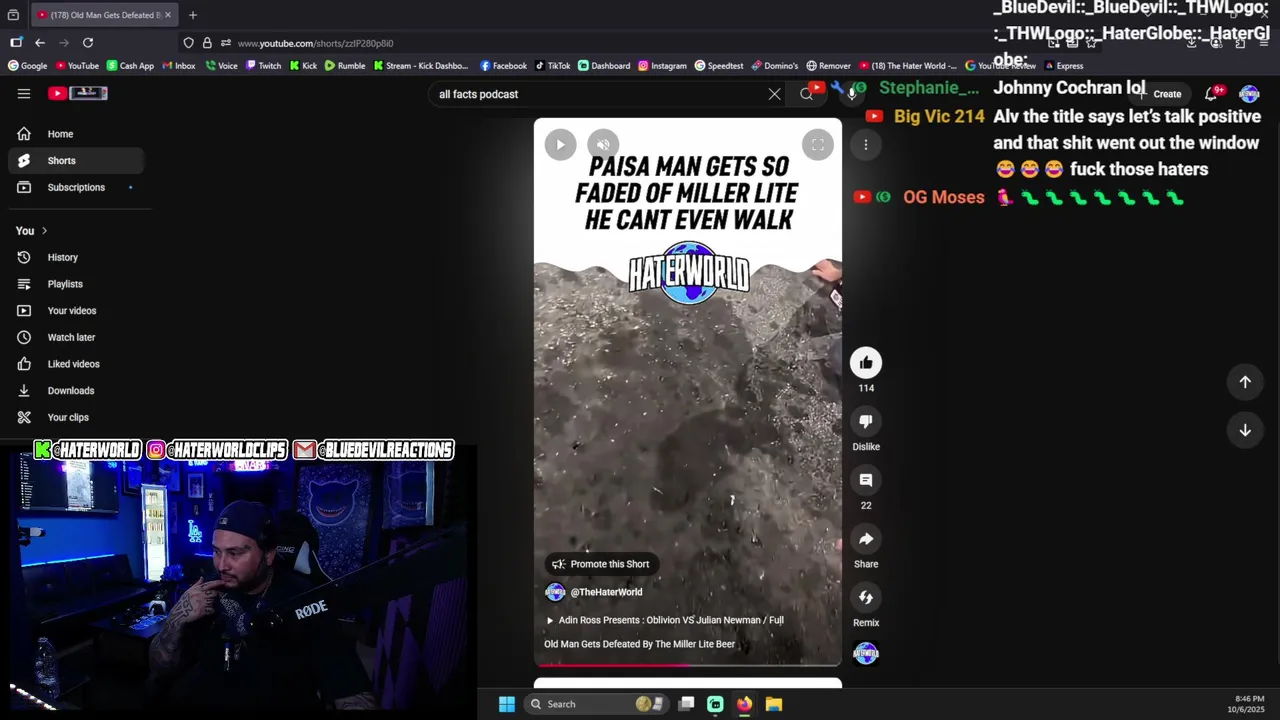Viewport: 1280px width, 720px height.
Task: Open the Rumble bookmark
Action: [345, 66]
